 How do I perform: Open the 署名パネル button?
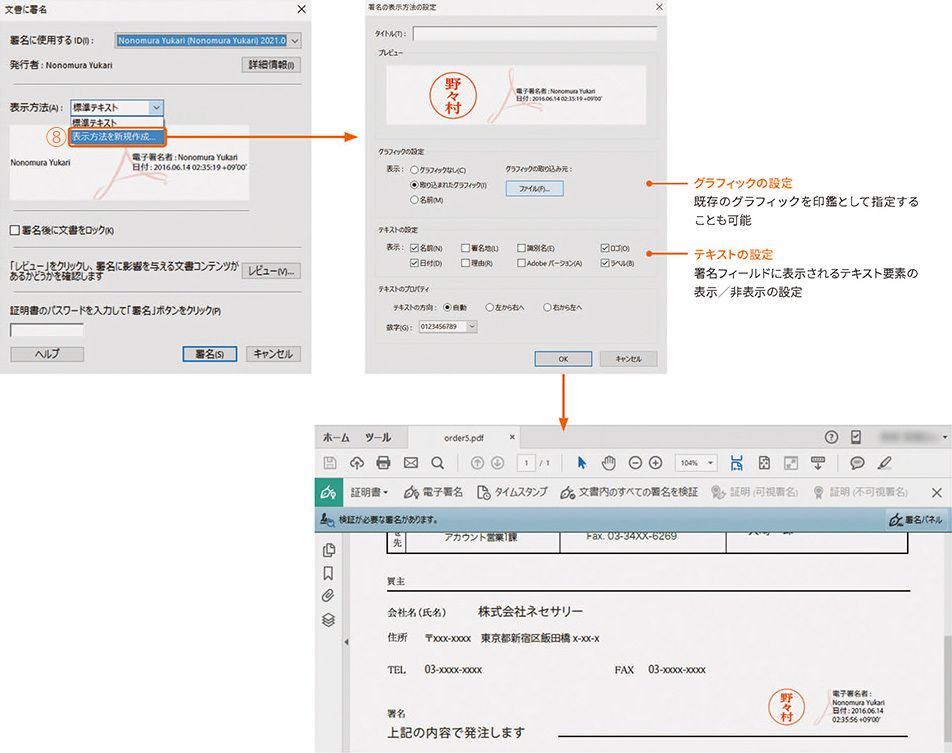click(x=916, y=520)
